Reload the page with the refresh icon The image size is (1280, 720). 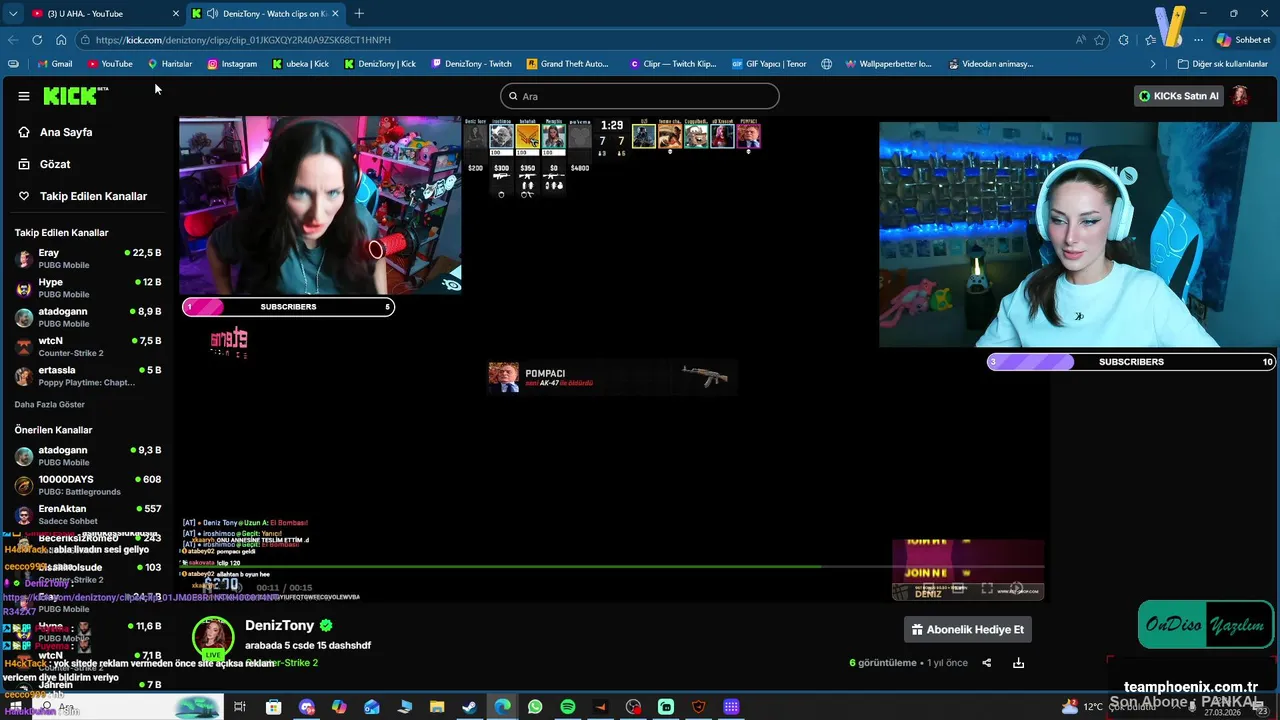[x=37, y=40]
